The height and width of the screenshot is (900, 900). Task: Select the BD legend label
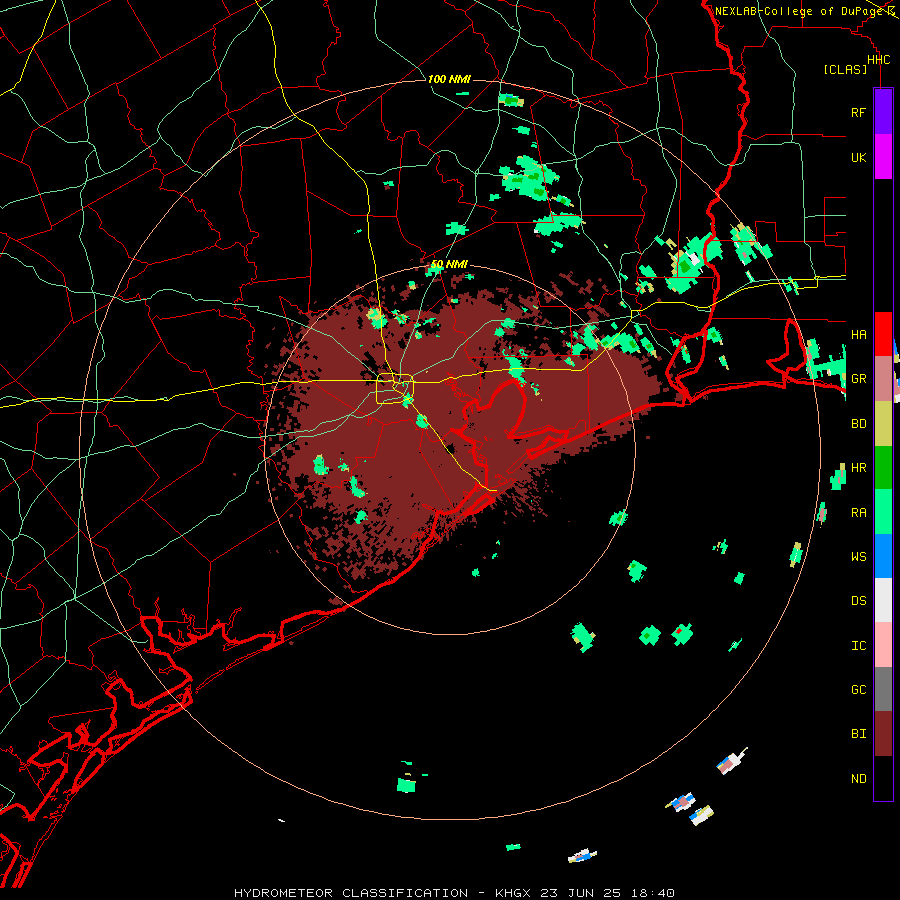858,424
